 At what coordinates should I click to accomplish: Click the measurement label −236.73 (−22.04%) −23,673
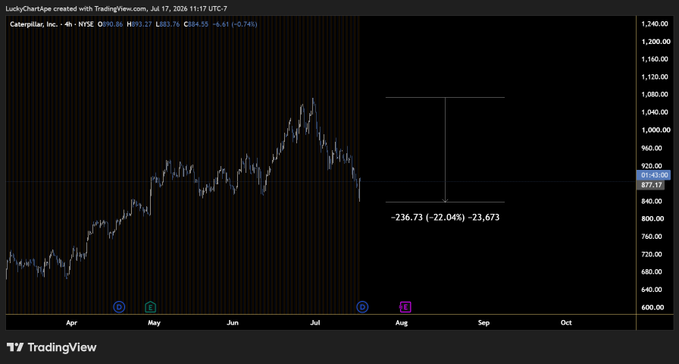tap(445, 217)
